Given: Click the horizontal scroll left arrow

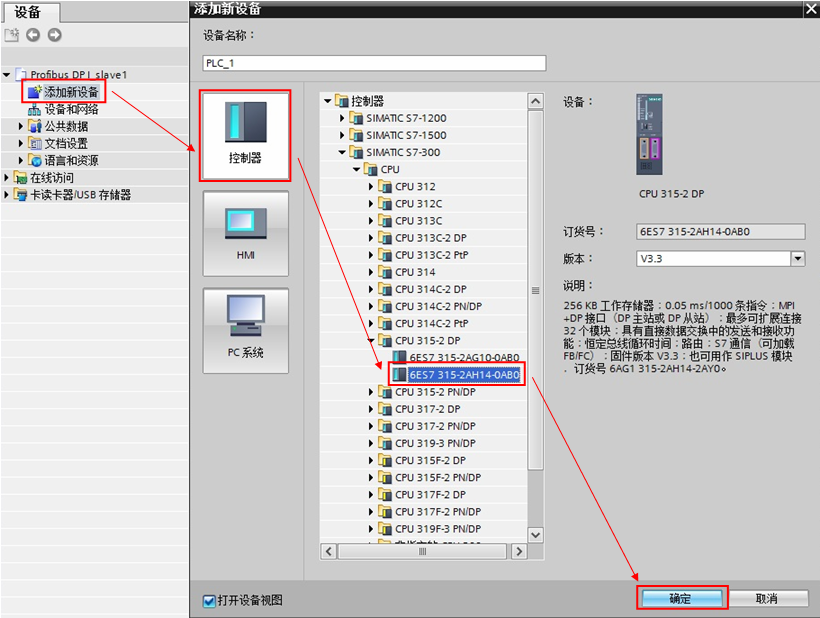Looking at the screenshot, I should [328, 552].
